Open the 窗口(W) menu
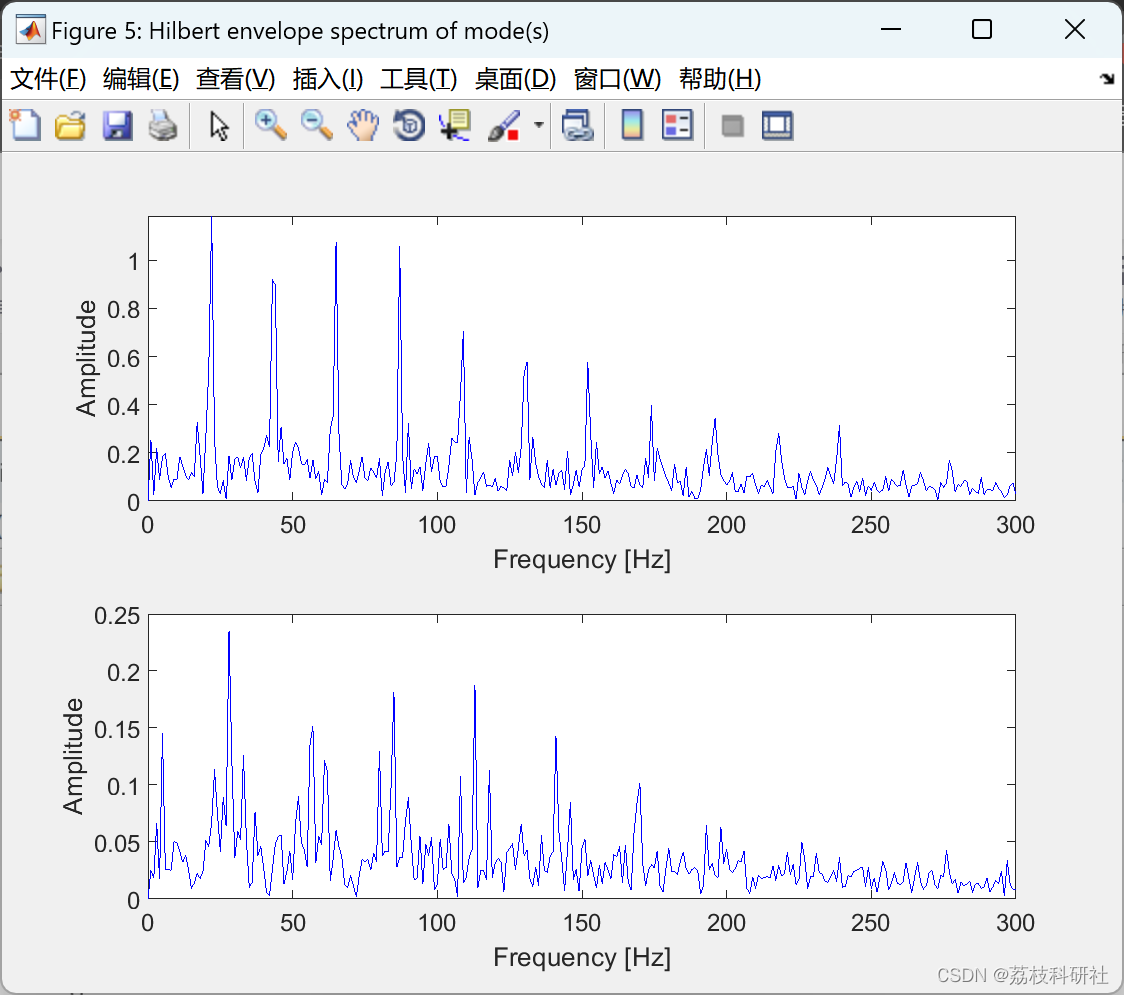 pyautogui.click(x=617, y=79)
